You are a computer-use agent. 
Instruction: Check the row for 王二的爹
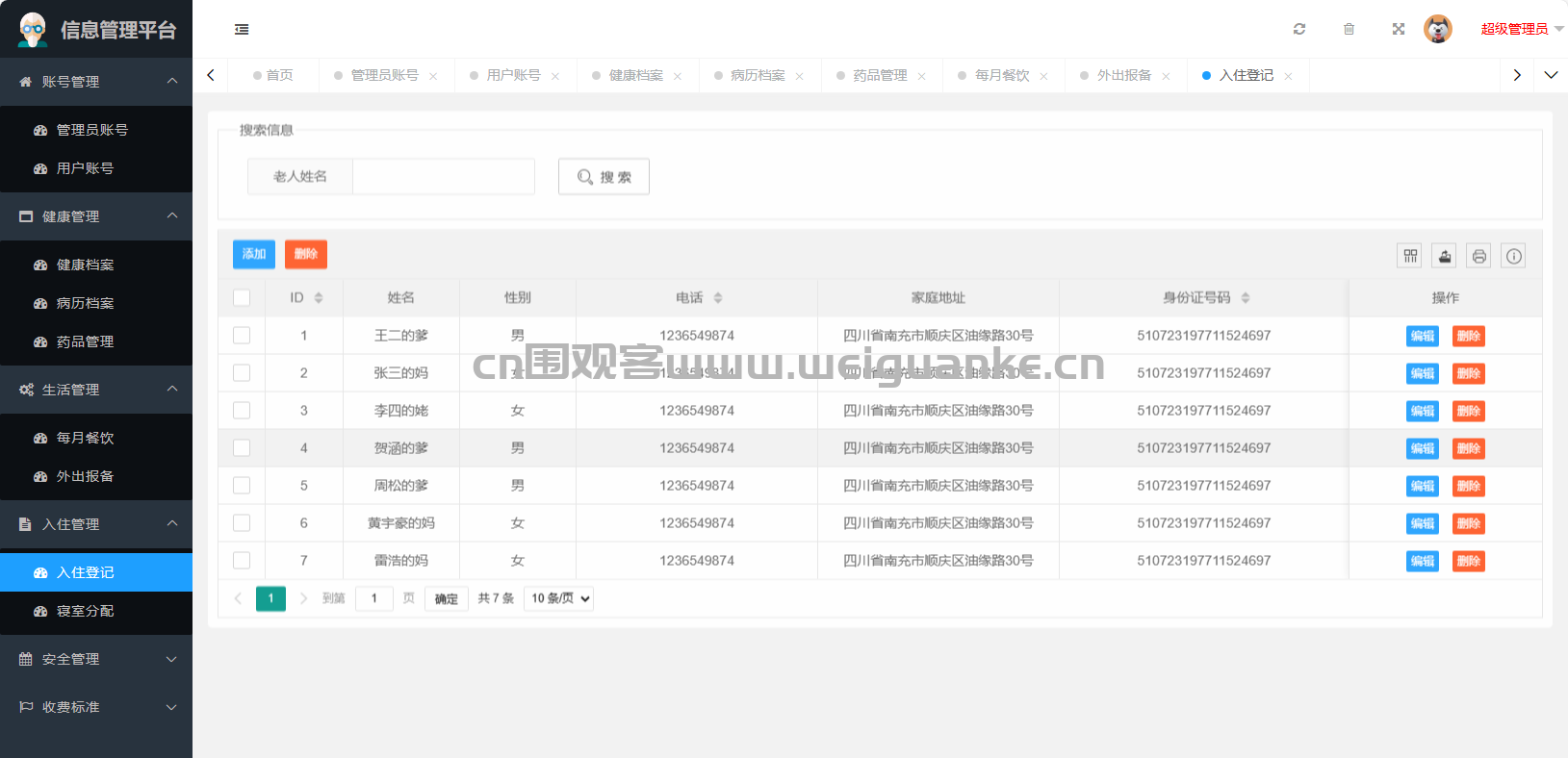(x=242, y=336)
